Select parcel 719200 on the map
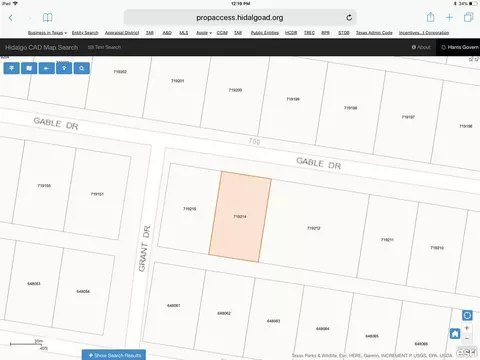The height and width of the screenshot is (360, 480). [235, 90]
